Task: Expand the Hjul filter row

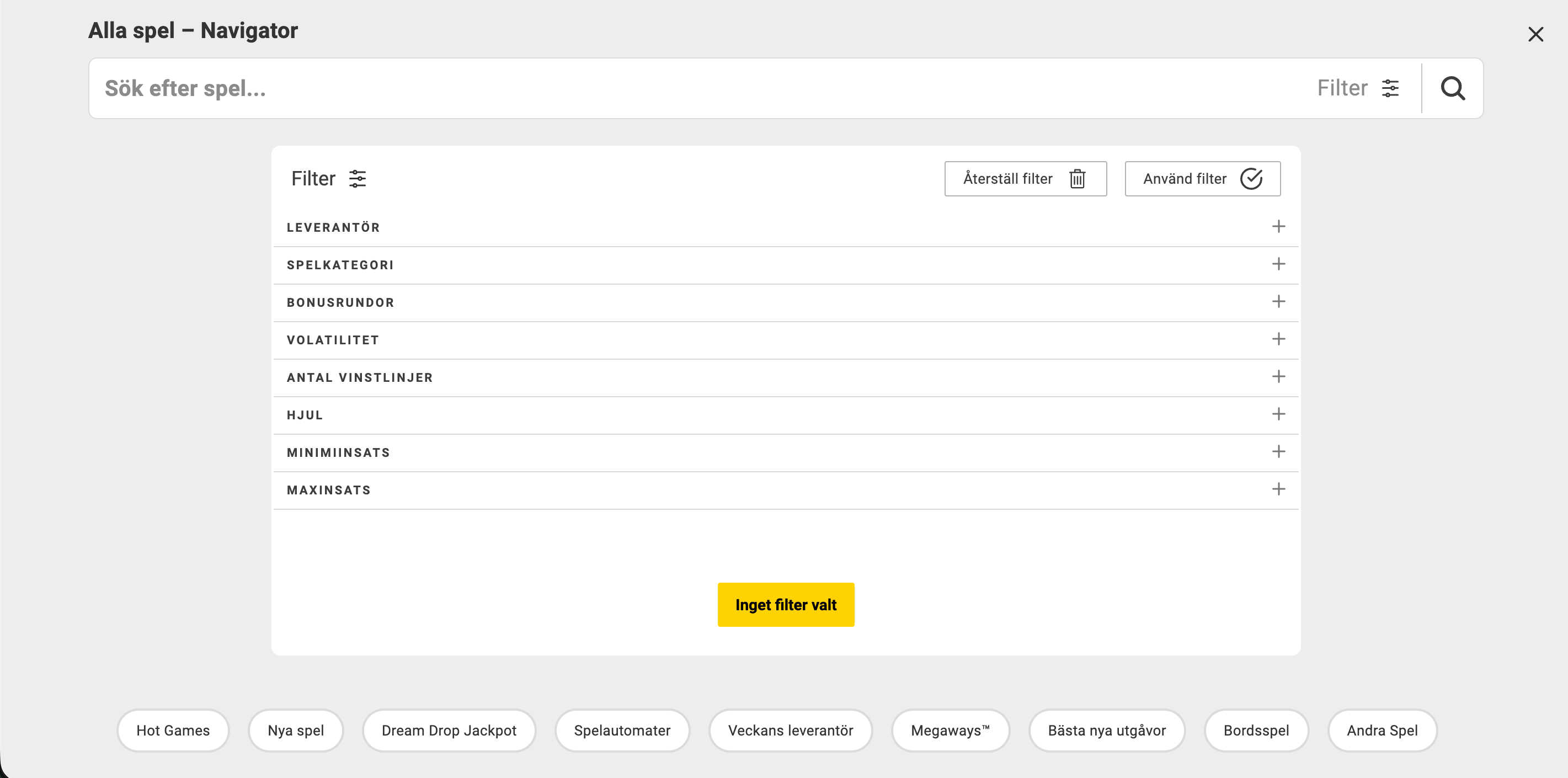Action: [1278, 414]
